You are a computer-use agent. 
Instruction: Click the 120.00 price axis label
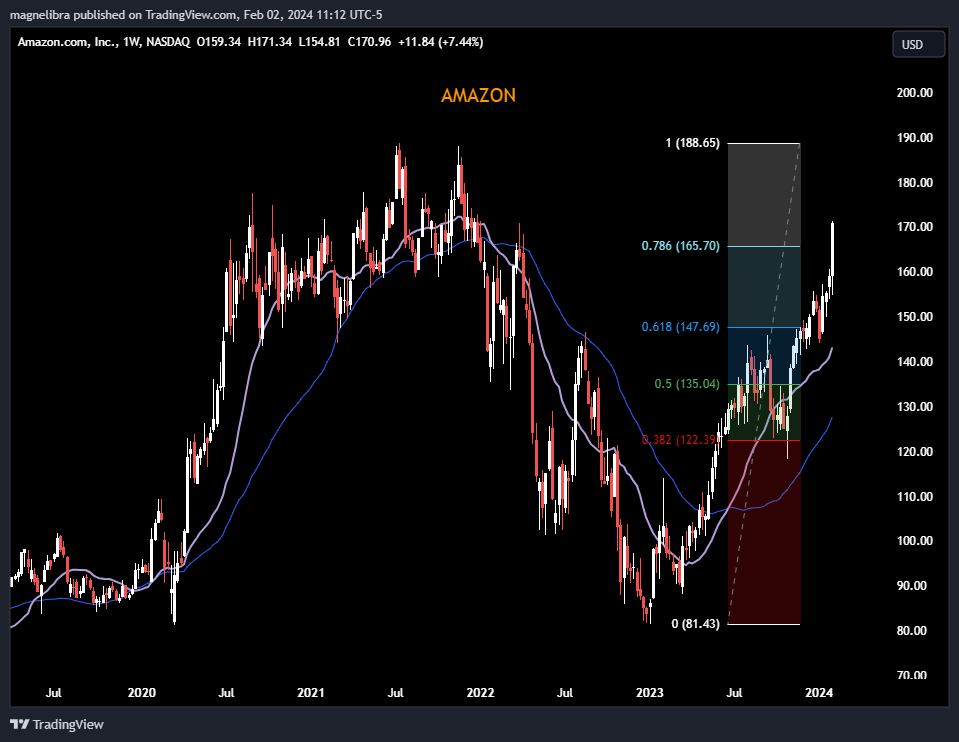(x=914, y=451)
